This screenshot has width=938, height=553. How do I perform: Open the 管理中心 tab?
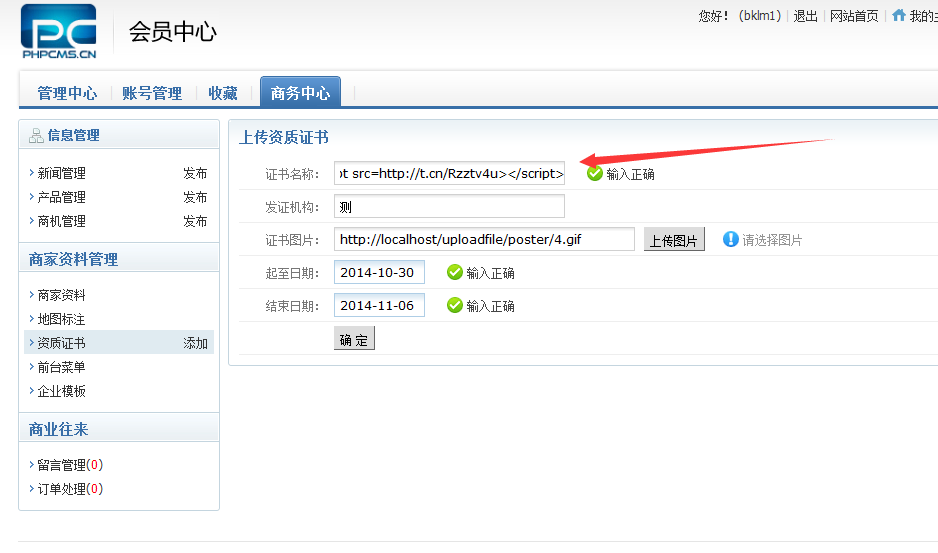point(67,93)
